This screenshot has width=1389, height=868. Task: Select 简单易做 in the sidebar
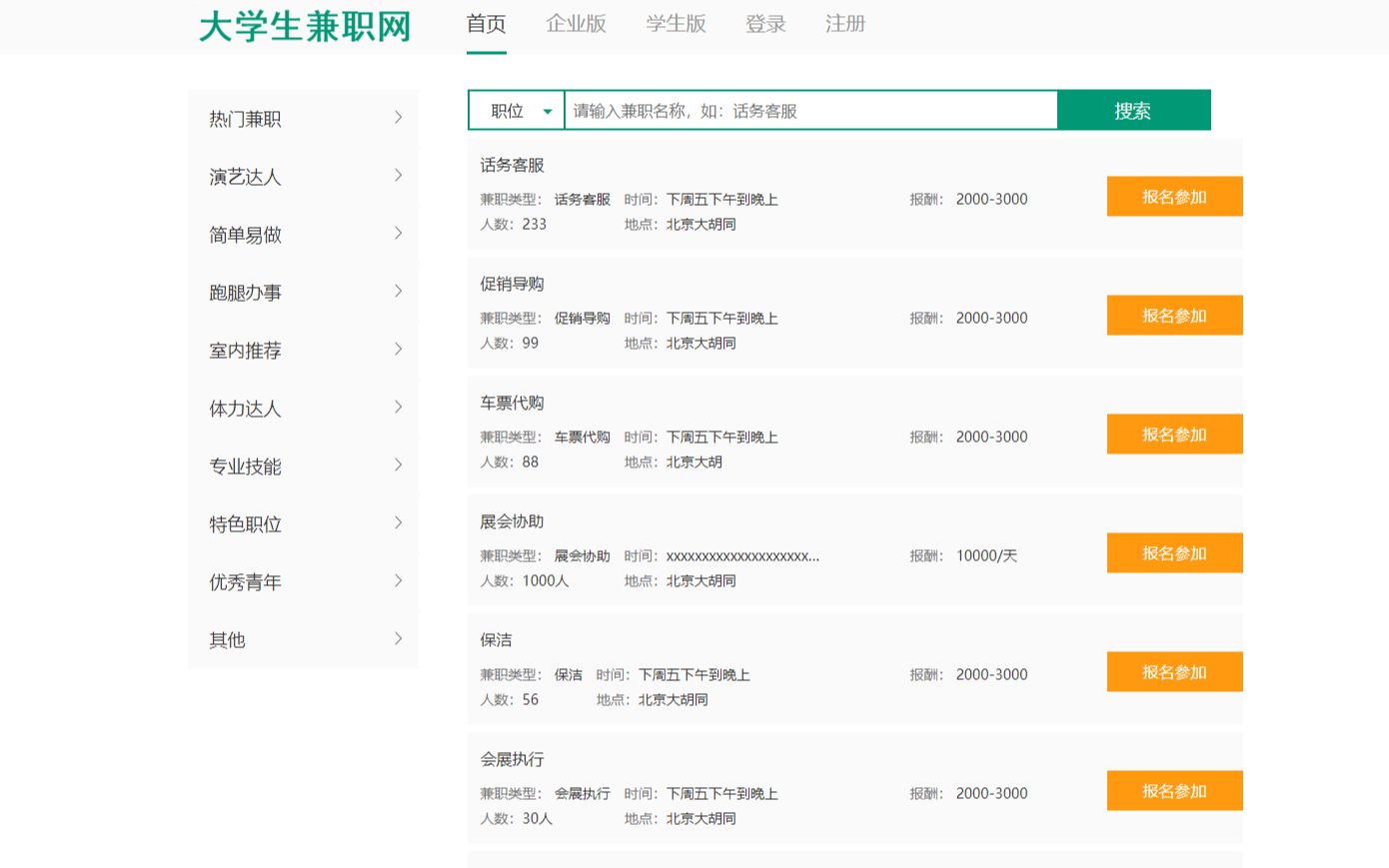coord(245,235)
